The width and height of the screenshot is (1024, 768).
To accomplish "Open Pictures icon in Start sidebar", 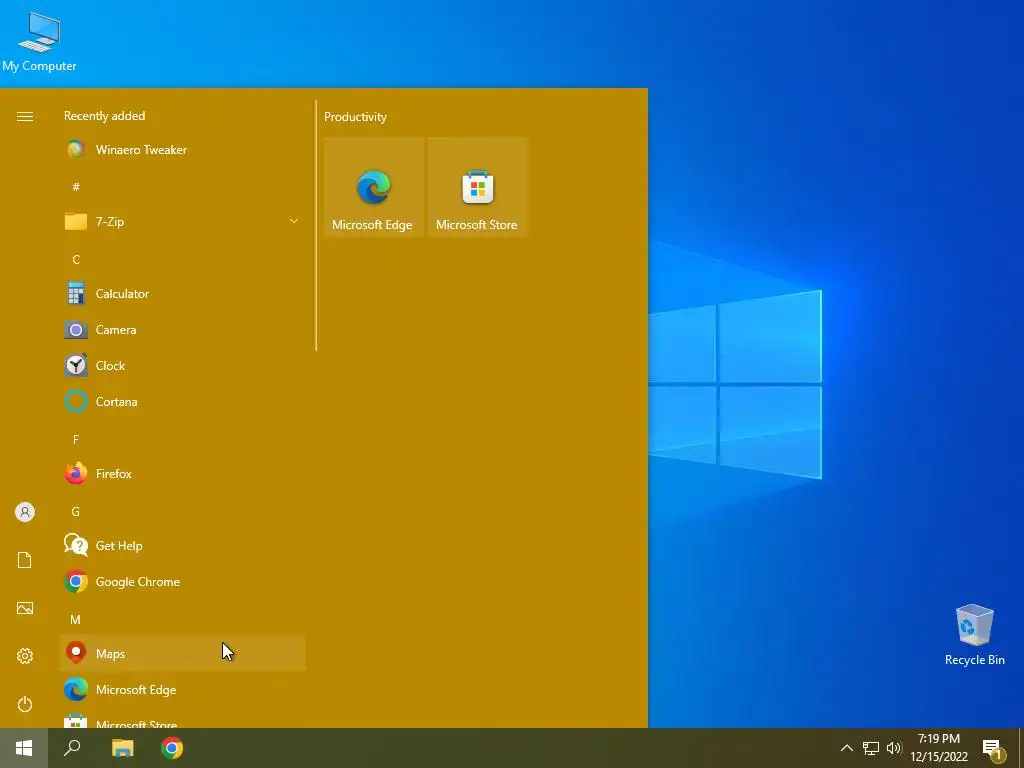I will 25,608.
